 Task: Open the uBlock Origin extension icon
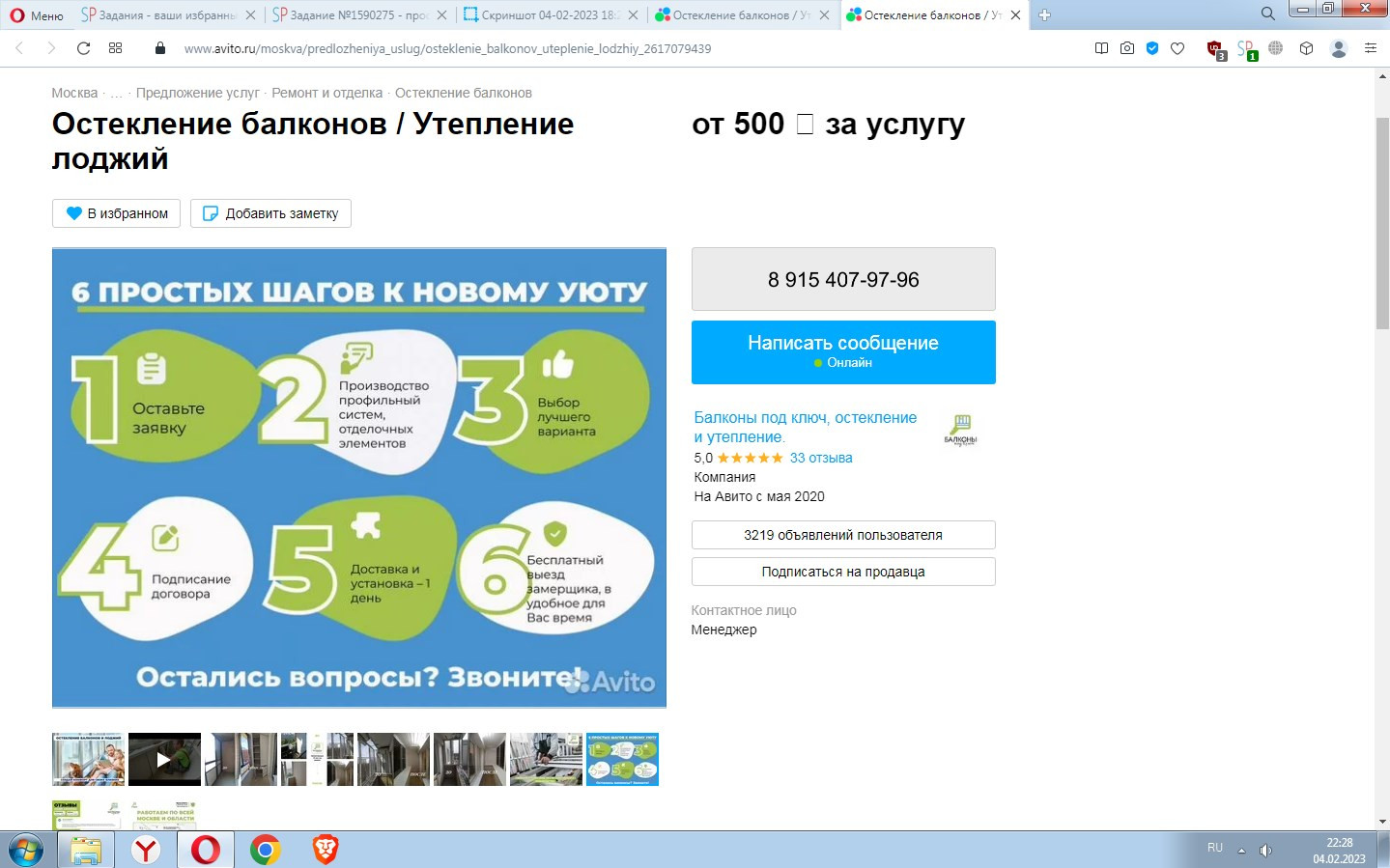coord(1216,49)
